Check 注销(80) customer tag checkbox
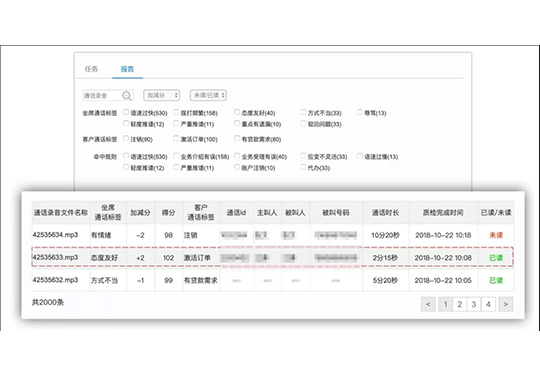 (126, 138)
